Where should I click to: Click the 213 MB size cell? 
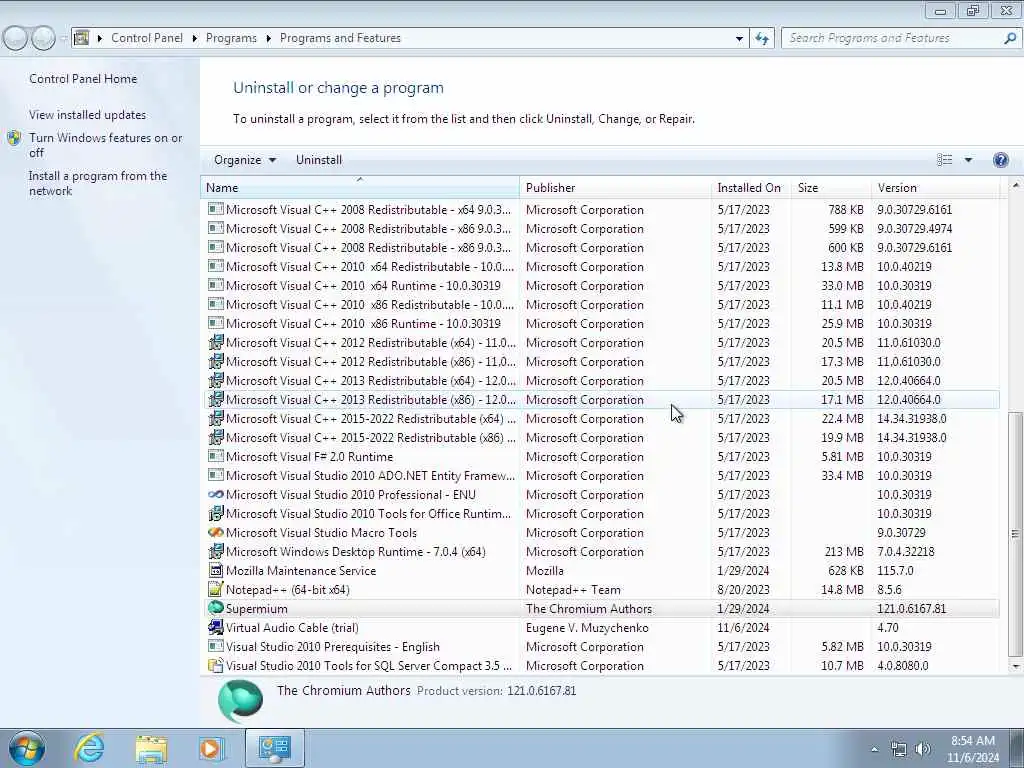844,552
